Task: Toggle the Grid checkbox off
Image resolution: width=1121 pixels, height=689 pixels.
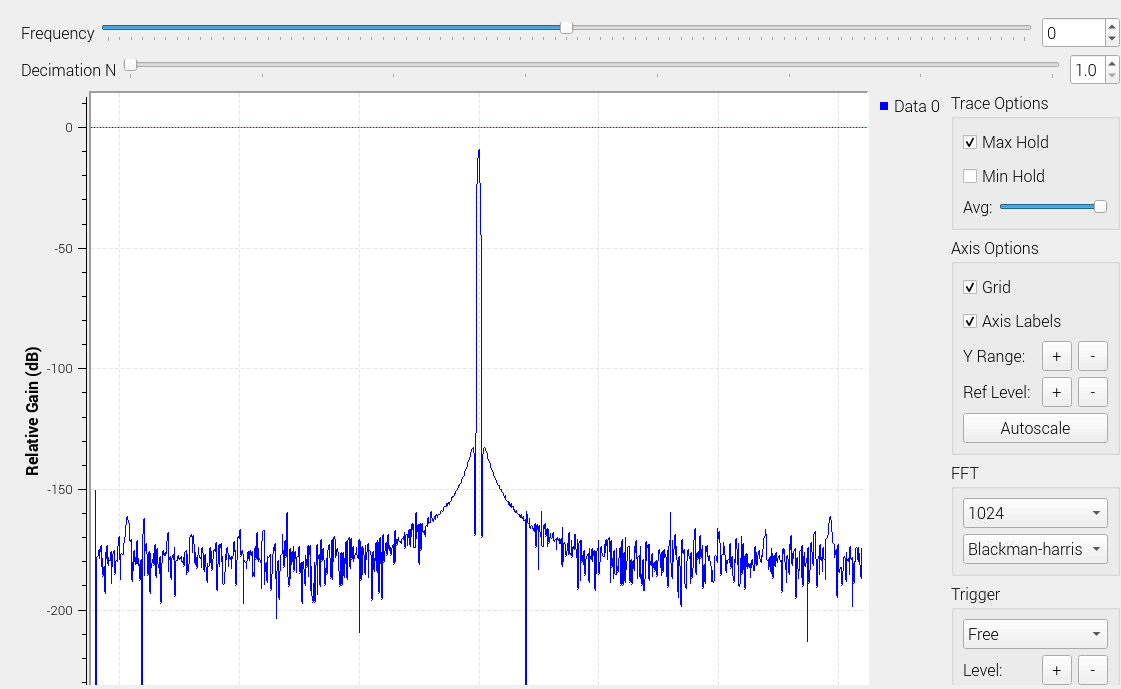Action: (x=970, y=287)
